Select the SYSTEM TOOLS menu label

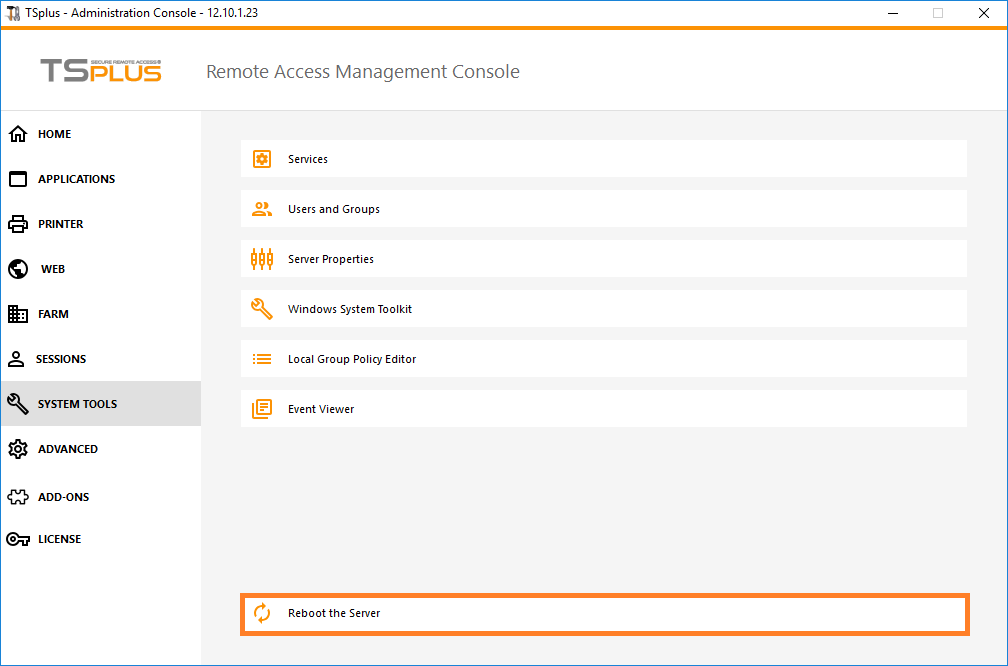[x=77, y=404]
